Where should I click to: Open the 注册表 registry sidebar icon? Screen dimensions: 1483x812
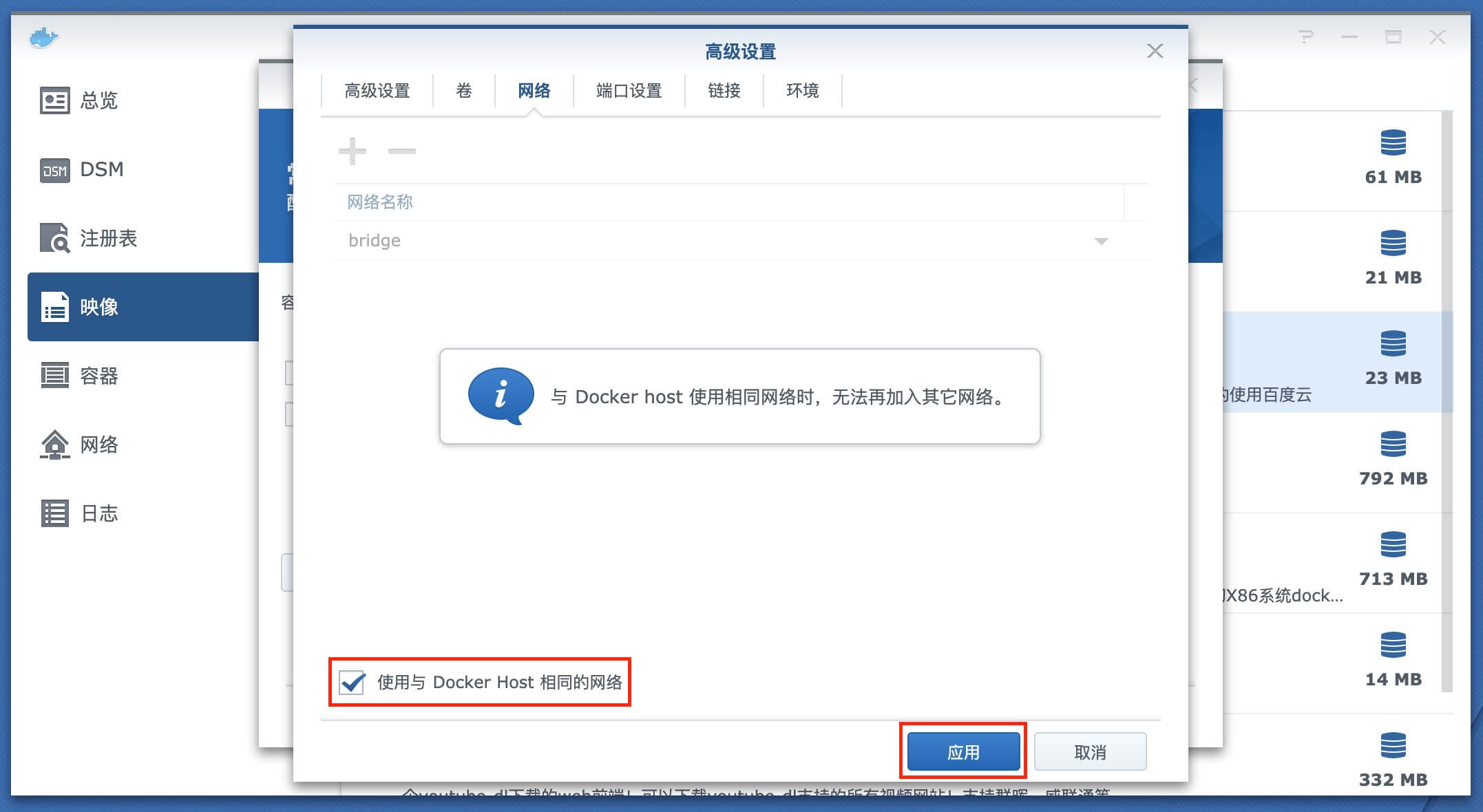pos(54,238)
